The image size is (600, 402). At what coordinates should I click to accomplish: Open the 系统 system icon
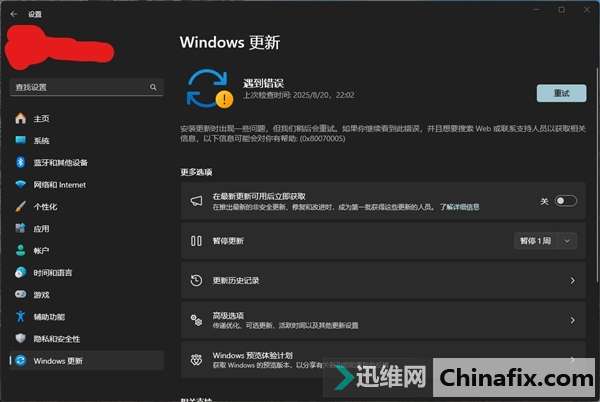point(21,140)
